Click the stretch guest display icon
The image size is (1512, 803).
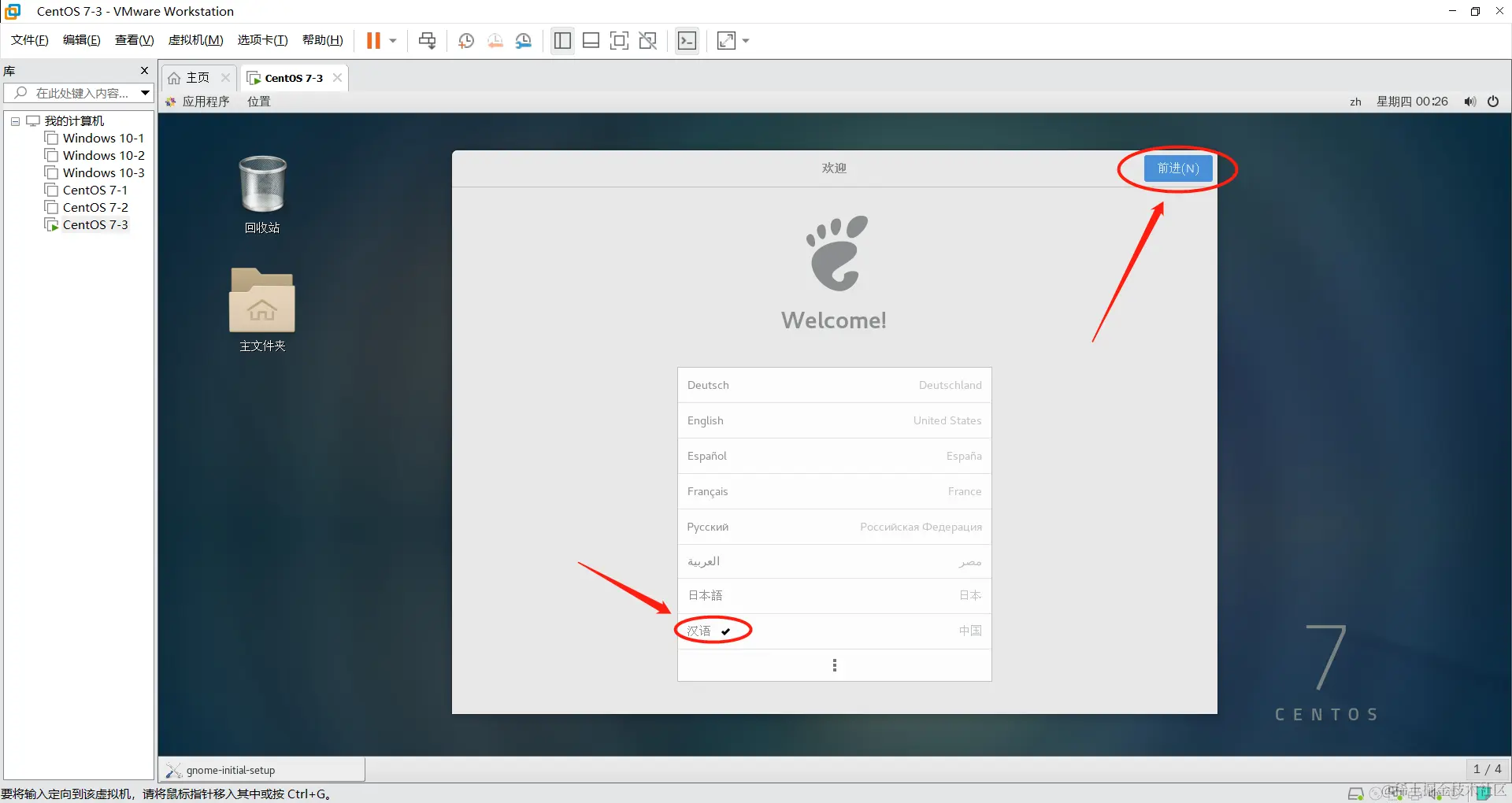[726, 41]
